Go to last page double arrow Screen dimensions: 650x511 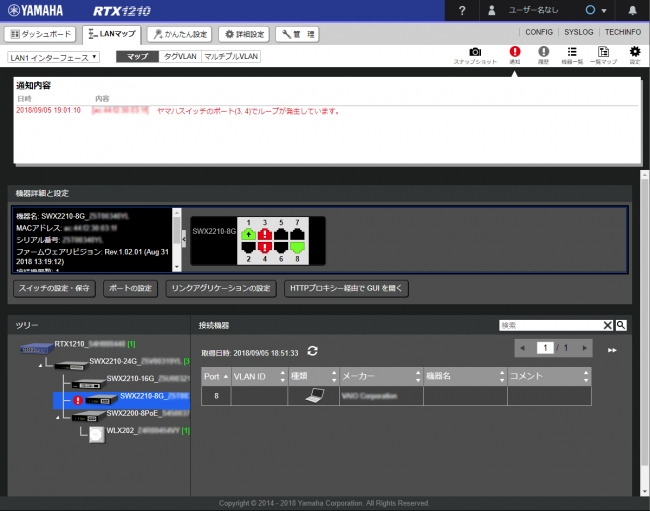click(x=612, y=350)
